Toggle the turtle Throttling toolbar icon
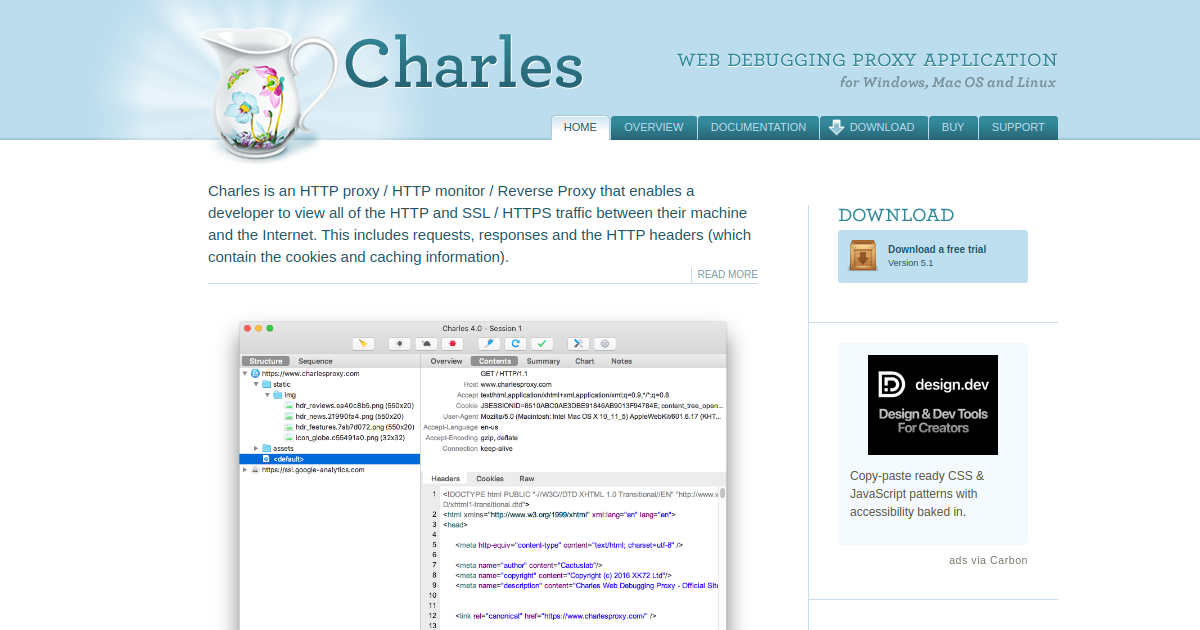The image size is (1200, 630). point(426,343)
